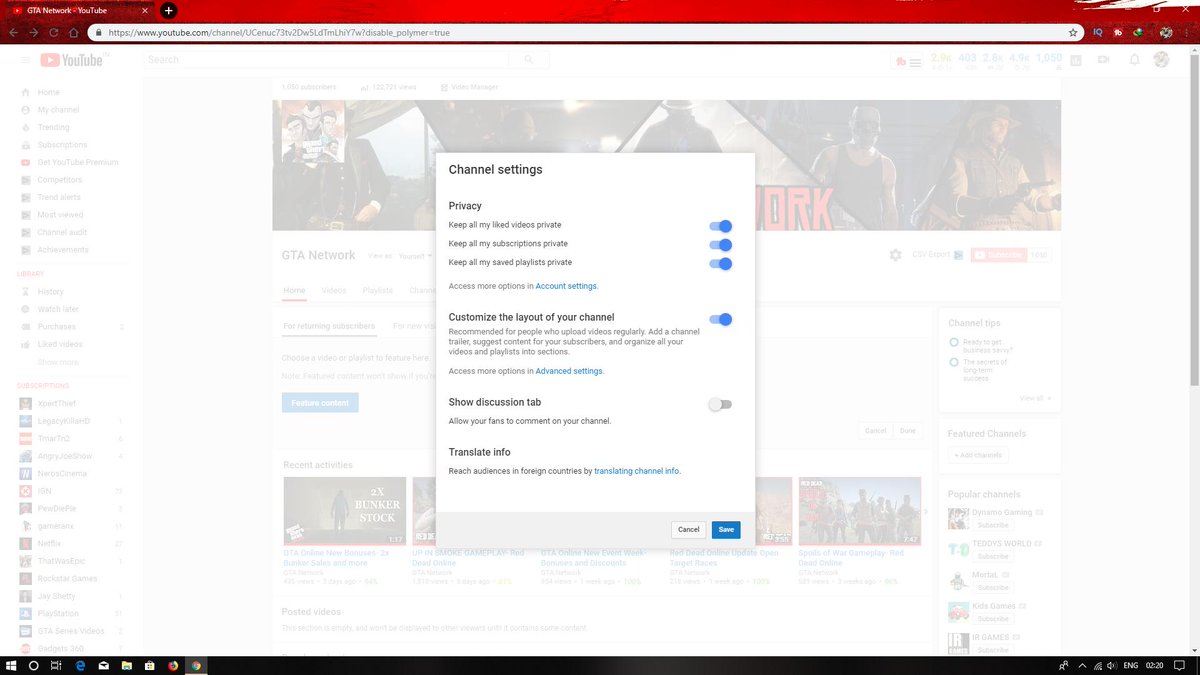Select Get YouTube Premium in sidebar
1200x675 pixels.
(78, 162)
